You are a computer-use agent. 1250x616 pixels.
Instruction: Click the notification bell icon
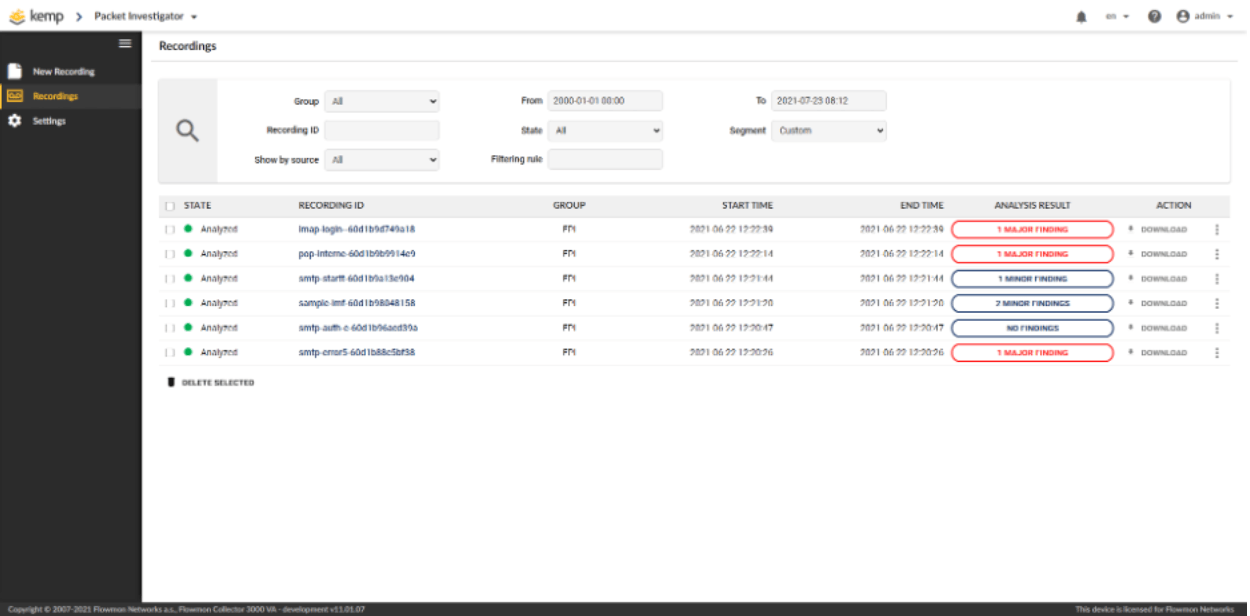[1081, 17]
